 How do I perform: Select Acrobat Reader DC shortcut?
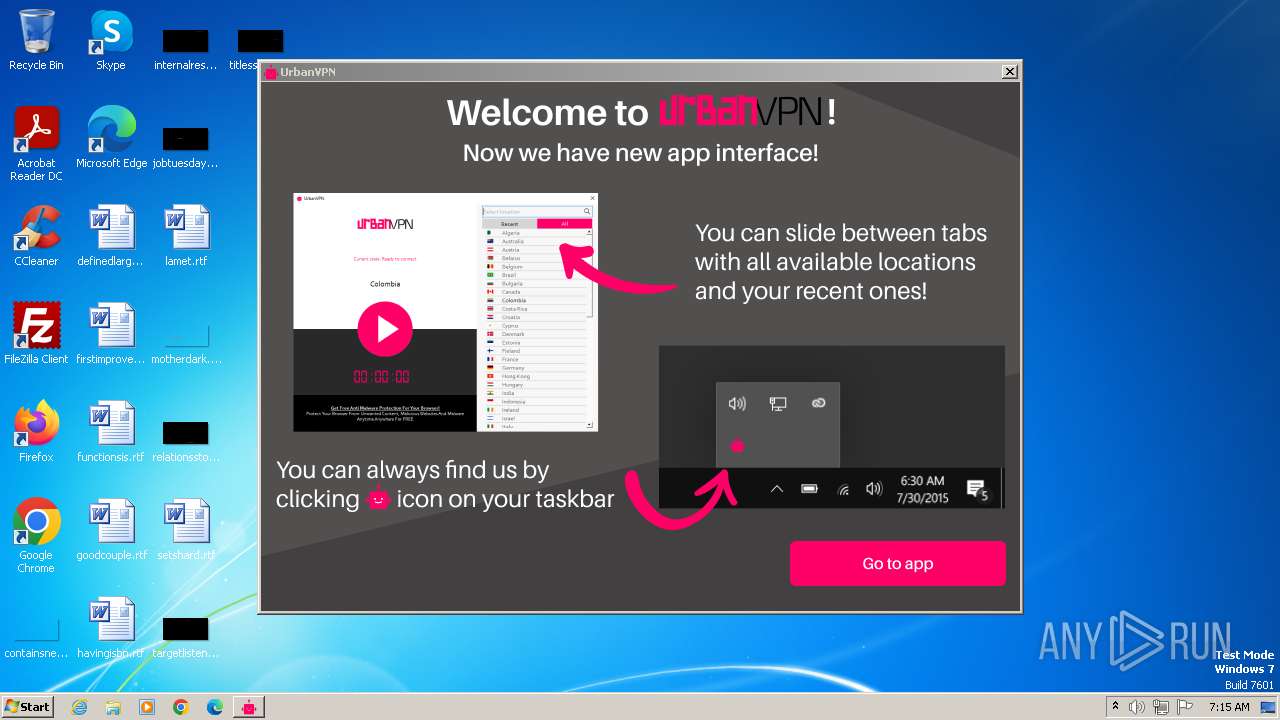click(36, 144)
